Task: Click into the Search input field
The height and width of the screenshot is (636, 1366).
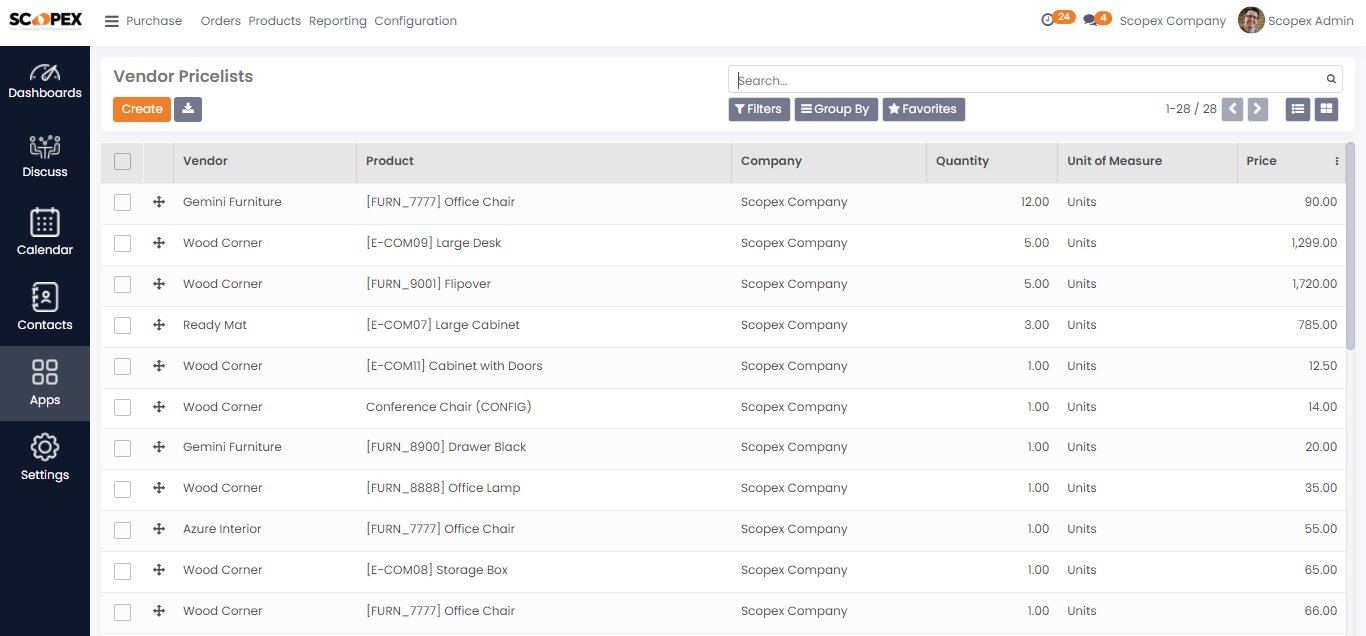Action: pos(1028,80)
